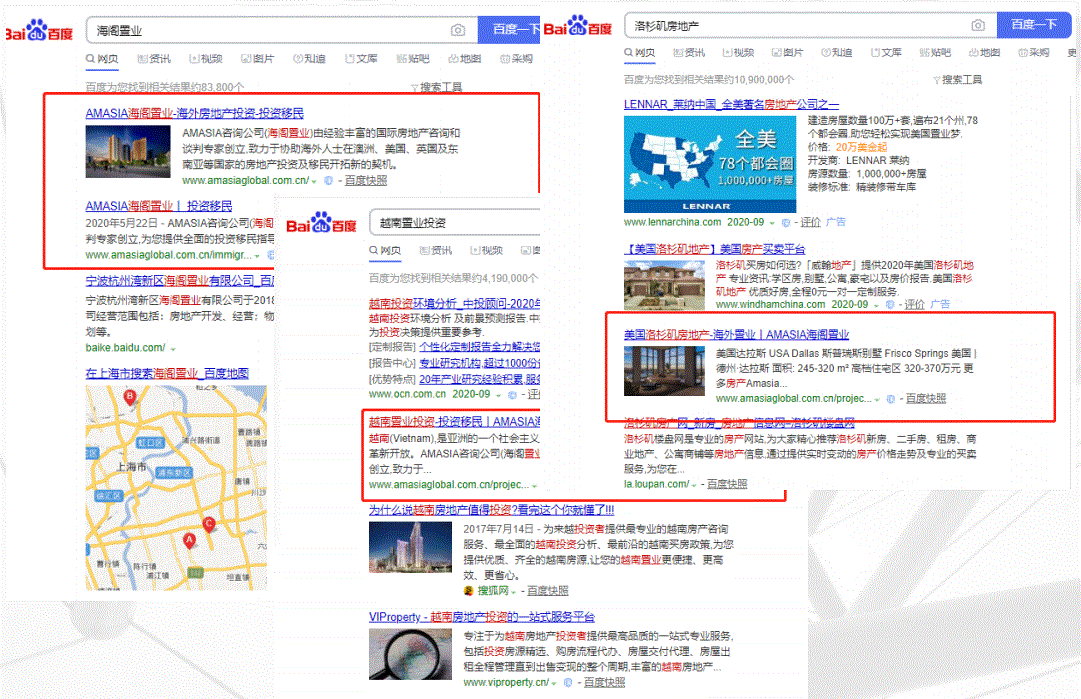The width and height of the screenshot is (1081, 699).
Task: Click the camera icon in the 洛杉矶房地产 search box
Action: pyautogui.click(x=978, y=25)
